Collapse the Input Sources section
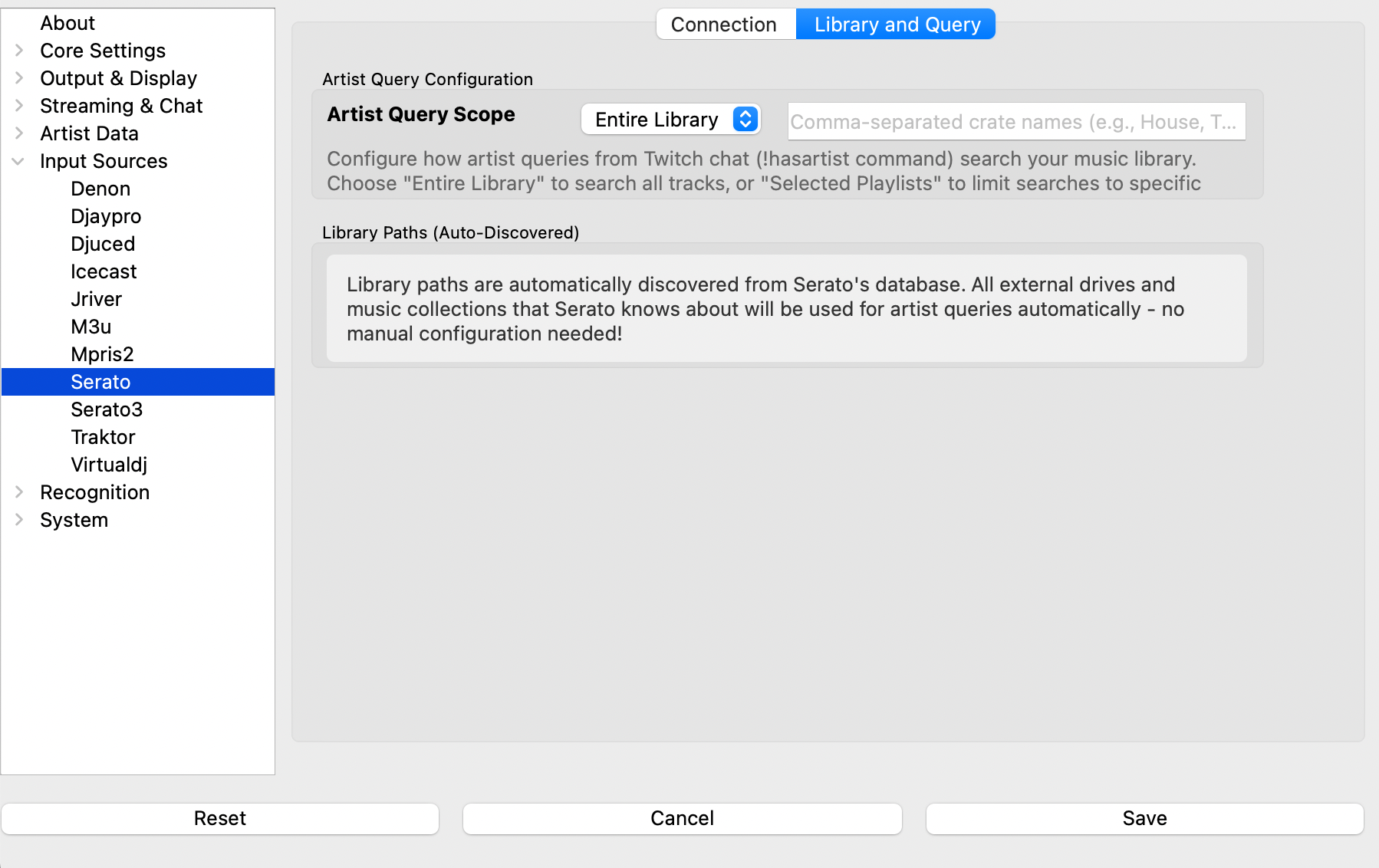Image resolution: width=1379 pixels, height=868 pixels. 19,161
